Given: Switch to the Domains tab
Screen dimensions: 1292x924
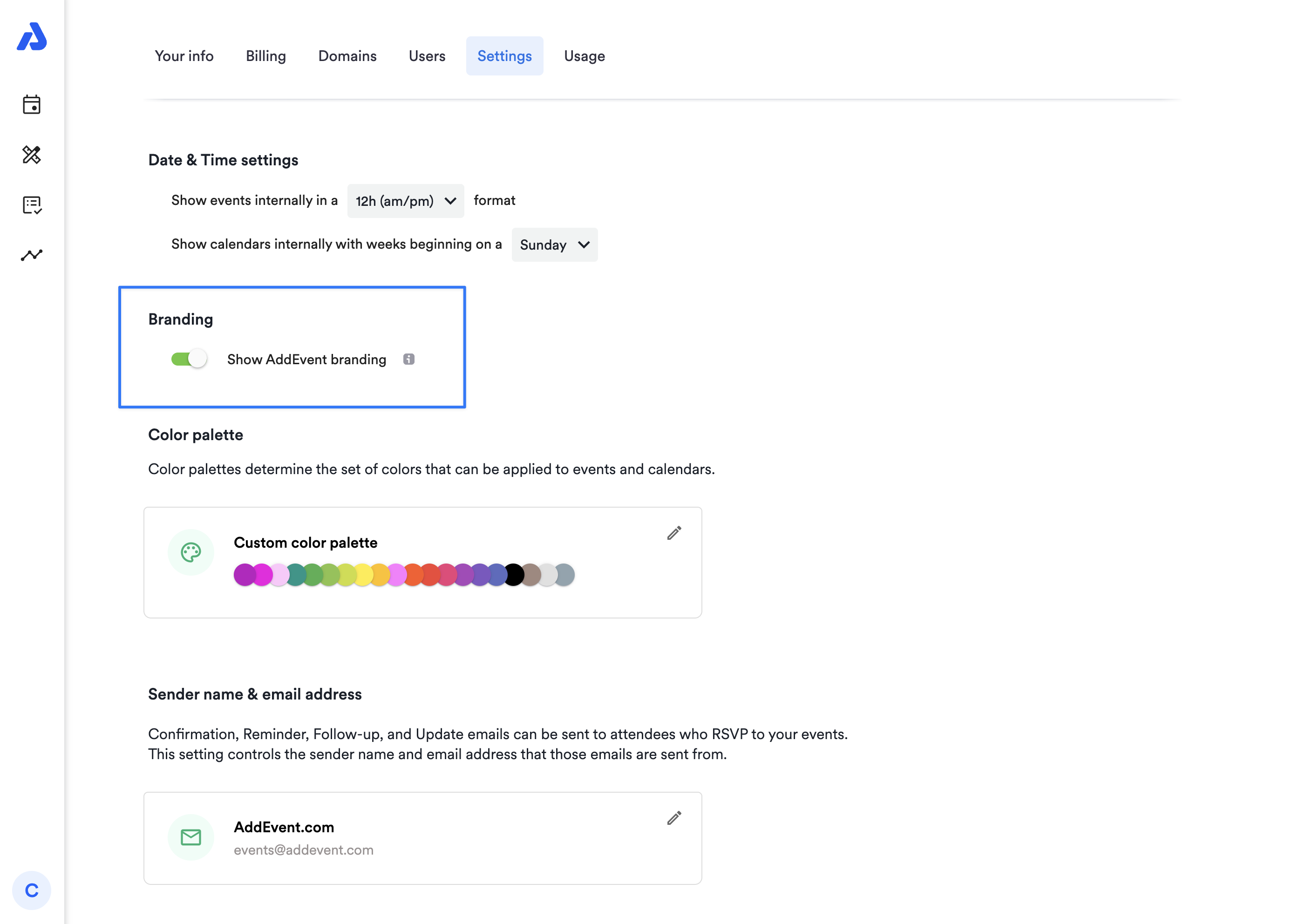Looking at the screenshot, I should (x=347, y=56).
